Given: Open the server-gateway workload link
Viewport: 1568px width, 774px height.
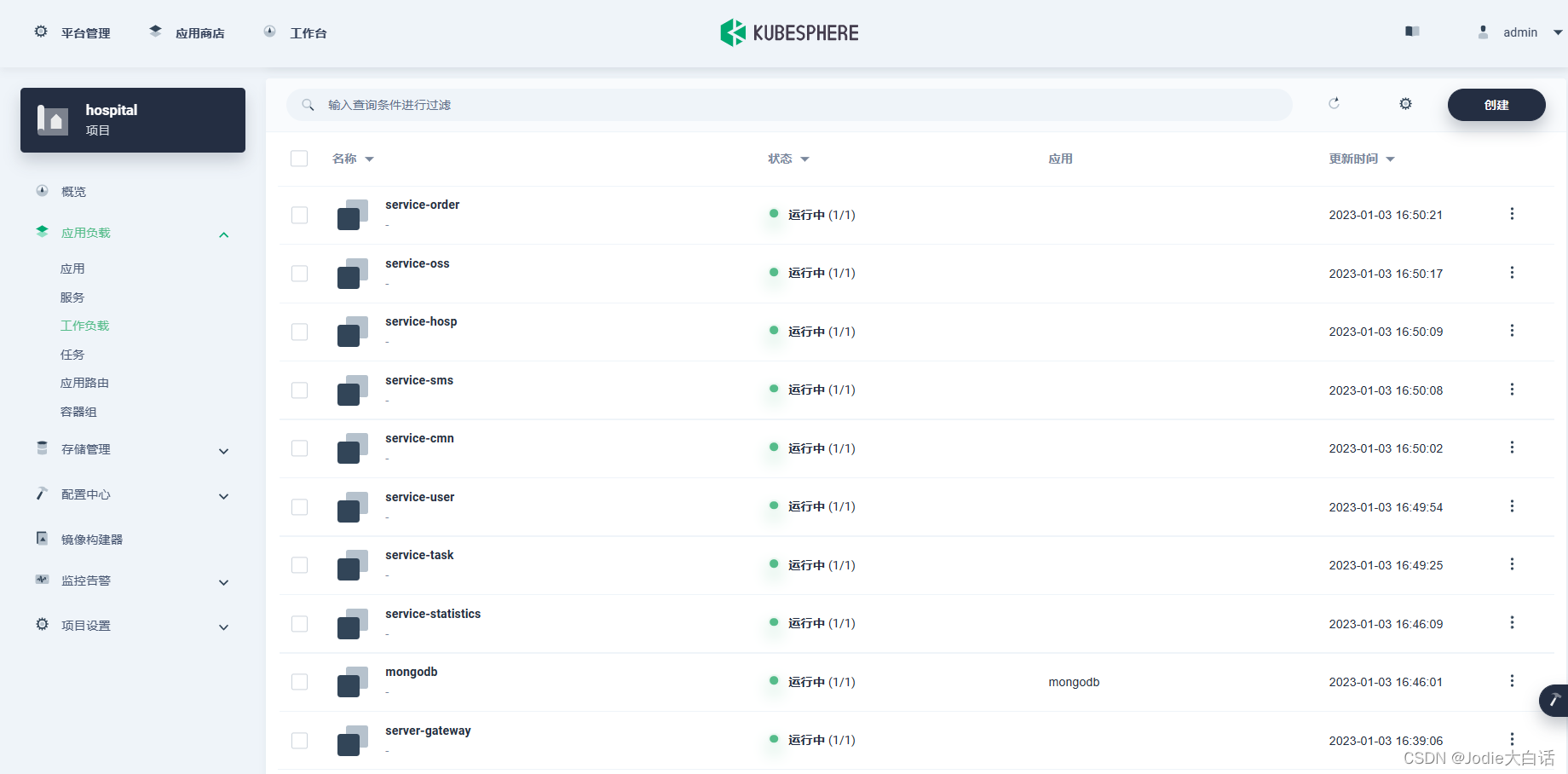Looking at the screenshot, I should tap(428, 731).
